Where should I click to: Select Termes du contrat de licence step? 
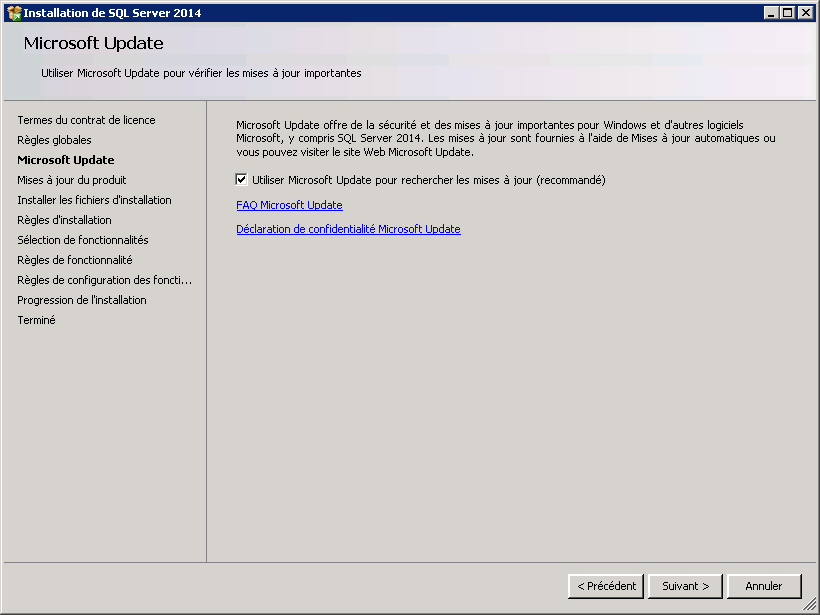[86, 120]
